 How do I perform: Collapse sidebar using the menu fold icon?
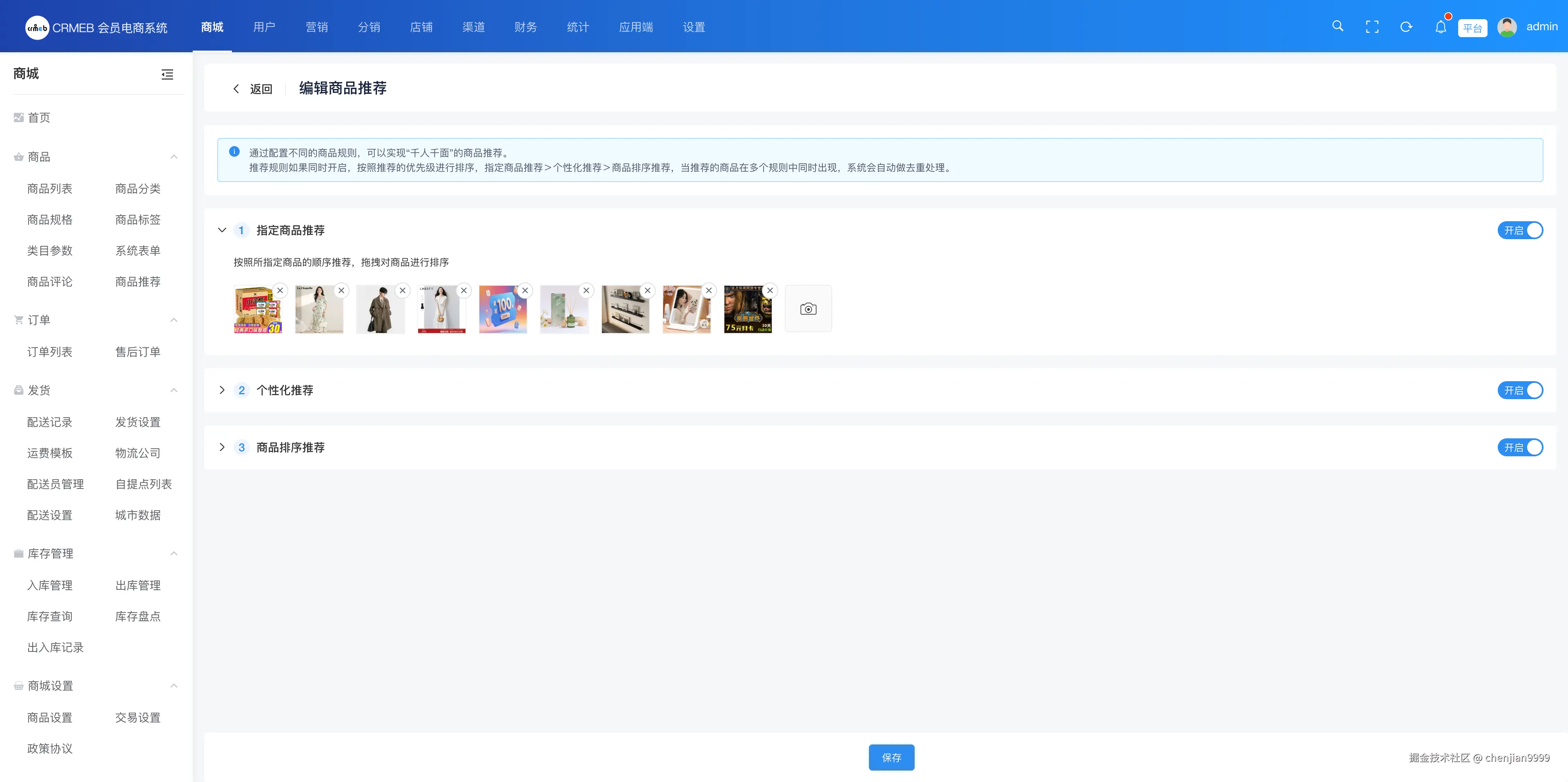pyautogui.click(x=167, y=74)
